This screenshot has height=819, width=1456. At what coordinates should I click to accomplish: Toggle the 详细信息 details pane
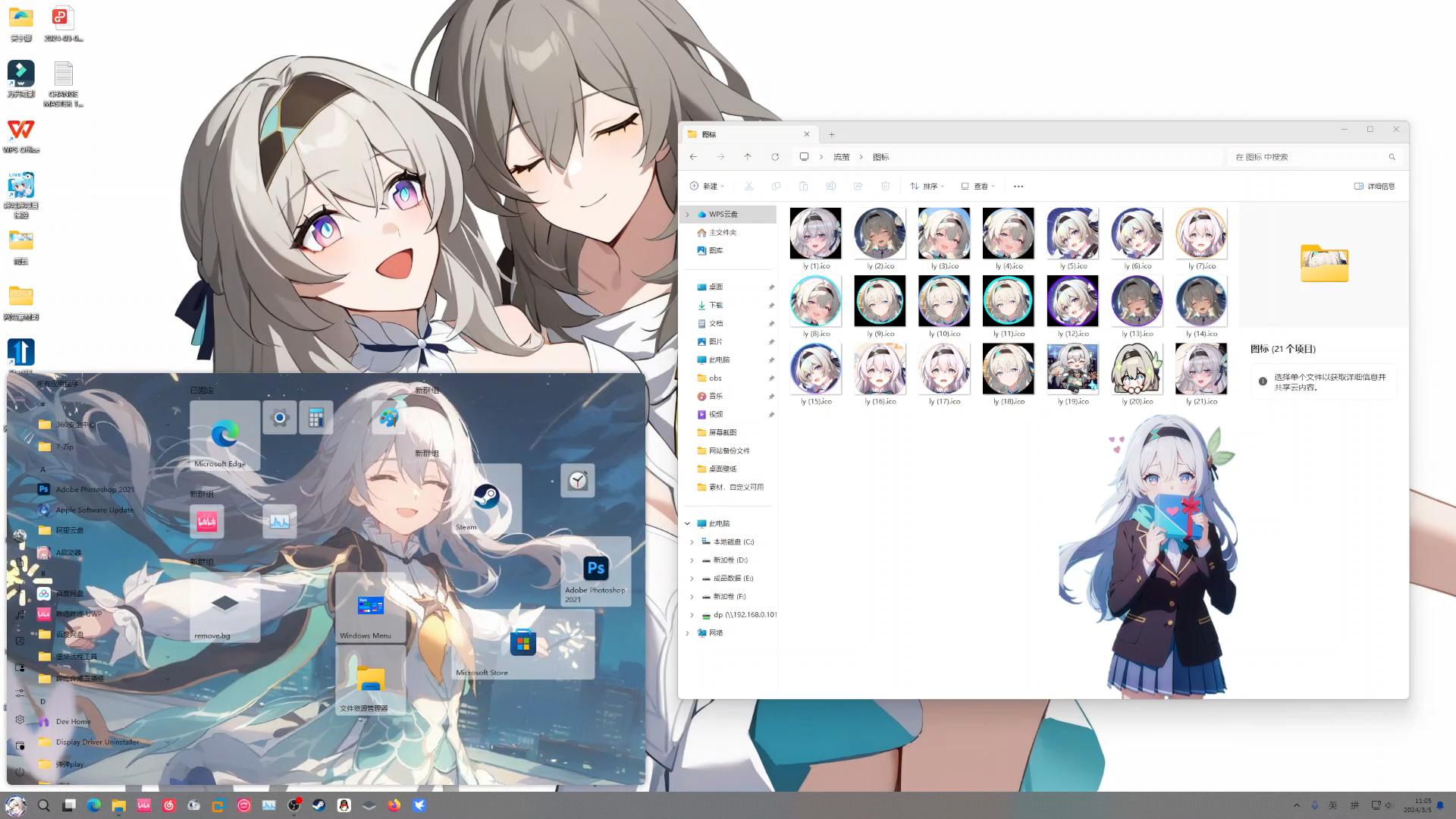click(x=1374, y=186)
